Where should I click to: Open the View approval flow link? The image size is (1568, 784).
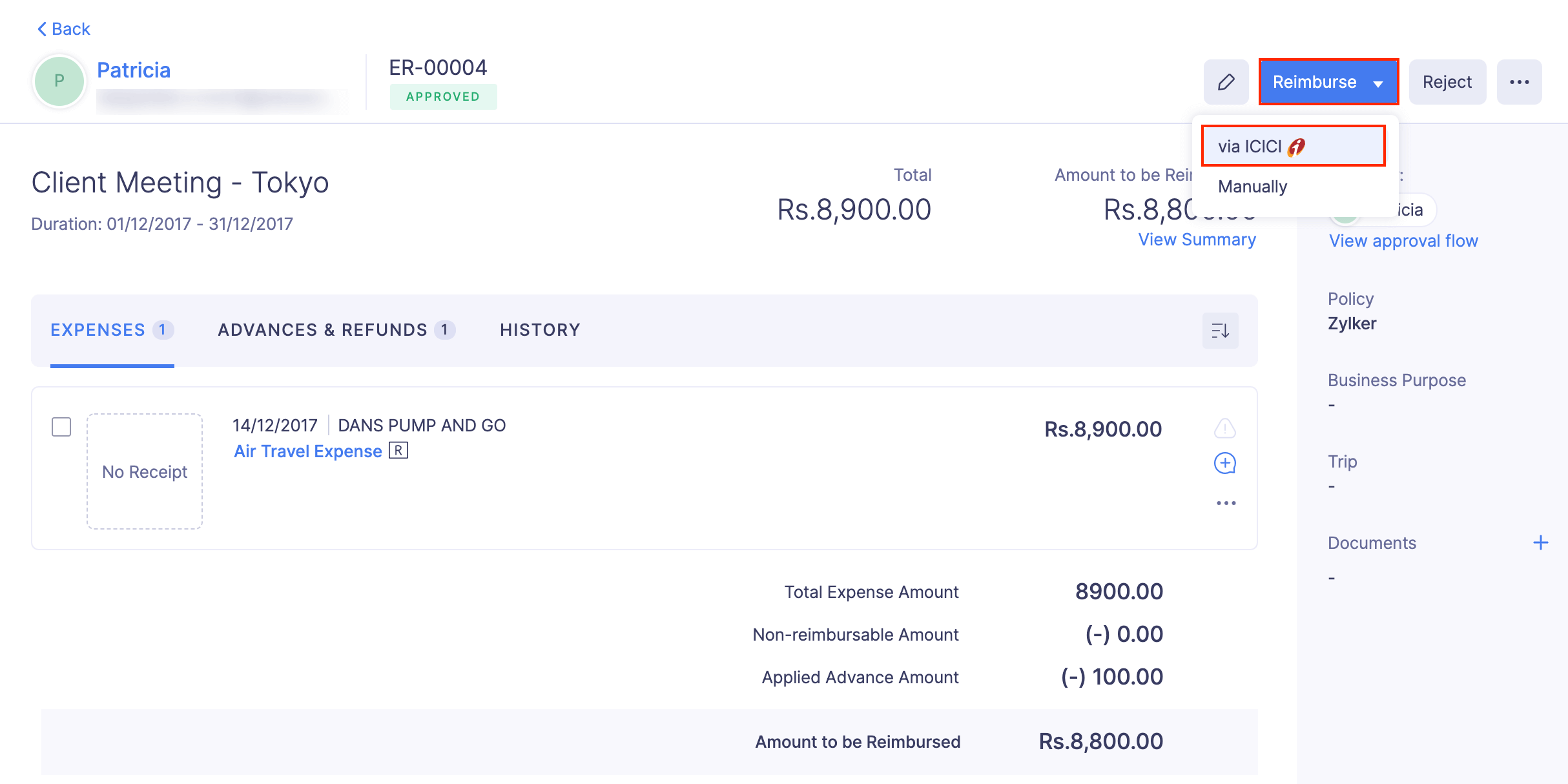click(x=1403, y=240)
